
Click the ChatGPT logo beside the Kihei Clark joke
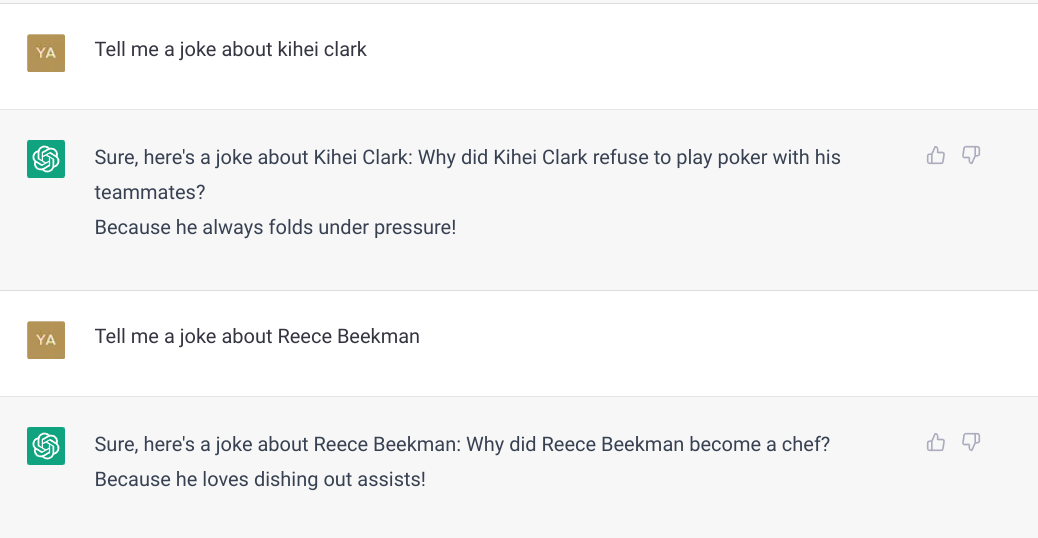point(46,159)
